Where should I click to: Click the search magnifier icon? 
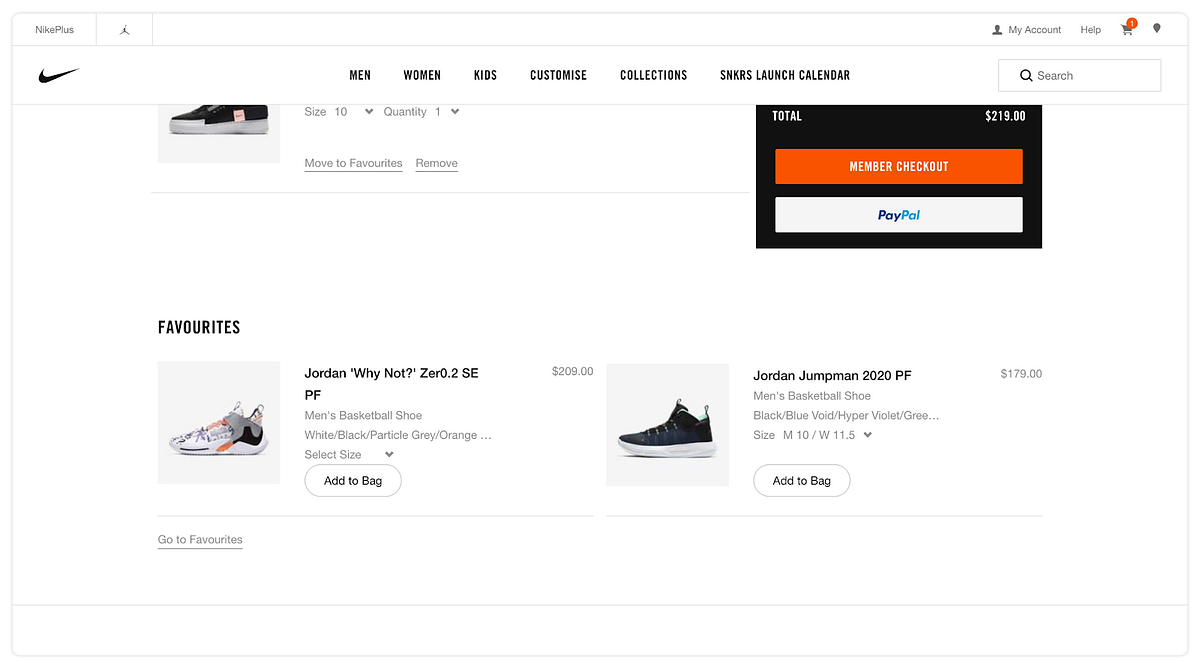click(1026, 75)
